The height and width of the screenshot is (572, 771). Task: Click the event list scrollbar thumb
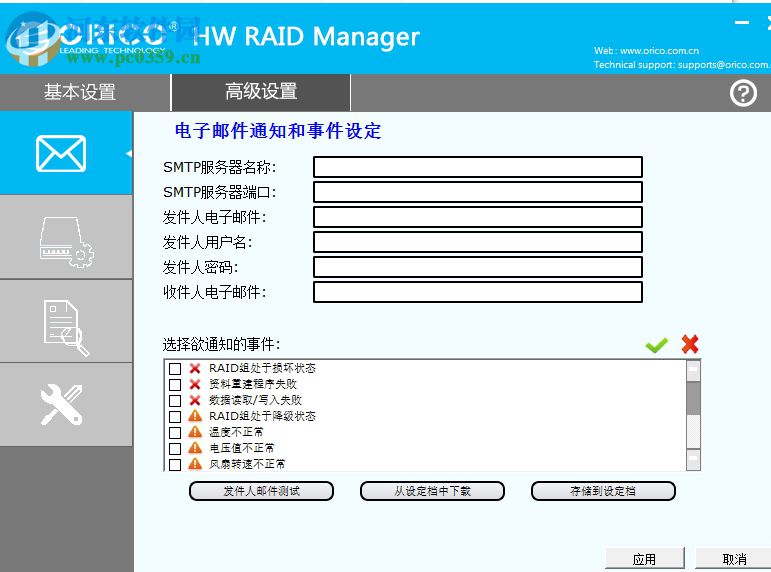693,398
